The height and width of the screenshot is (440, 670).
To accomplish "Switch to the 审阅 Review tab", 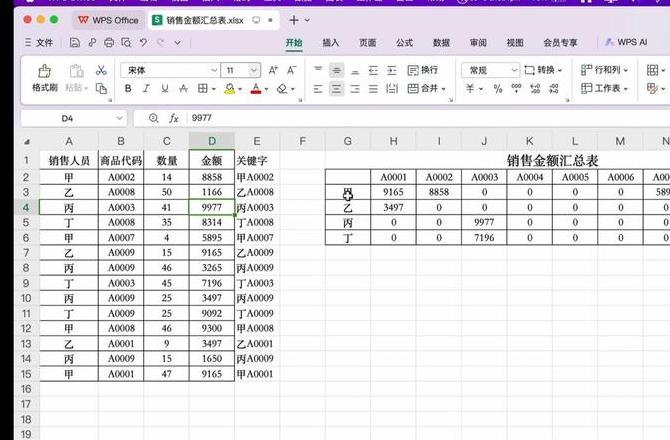I will coord(478,43).
